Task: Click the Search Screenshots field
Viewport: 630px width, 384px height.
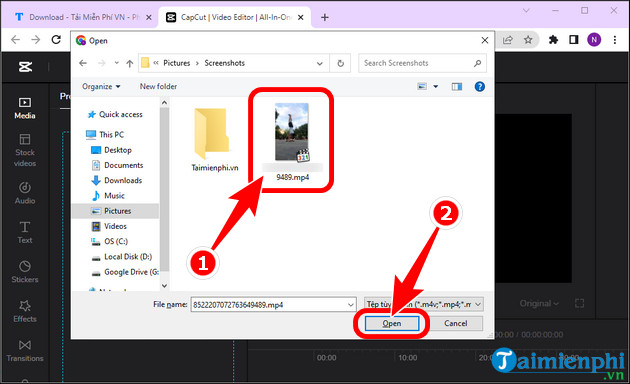Action: [422, 63]
